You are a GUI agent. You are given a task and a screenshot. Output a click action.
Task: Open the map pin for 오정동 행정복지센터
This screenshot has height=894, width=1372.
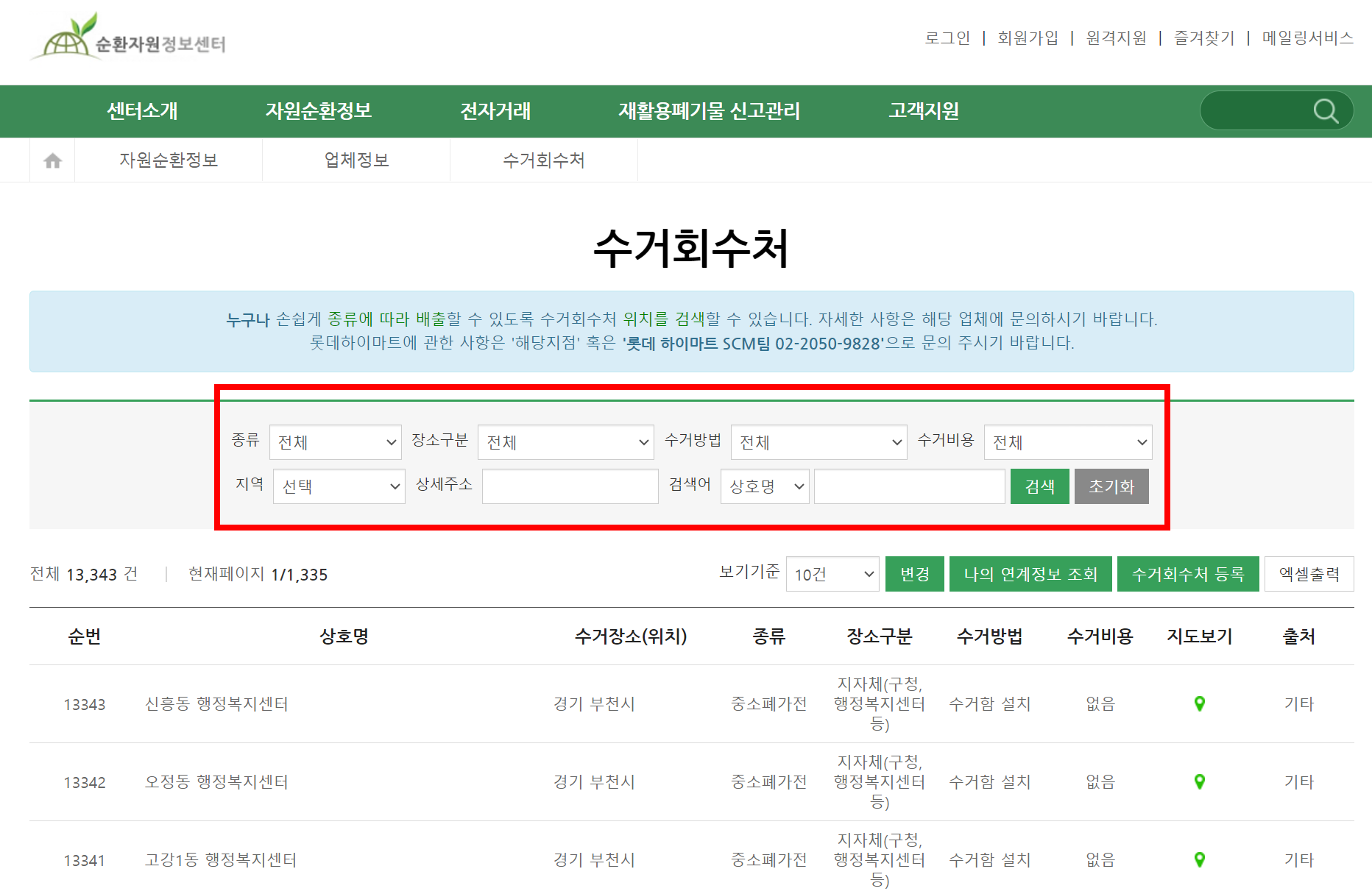[1200, 781]
